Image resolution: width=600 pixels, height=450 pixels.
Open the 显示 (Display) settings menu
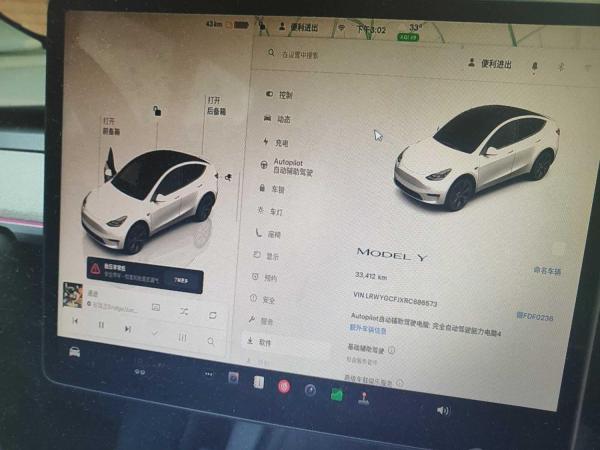[x=266, y=256]
